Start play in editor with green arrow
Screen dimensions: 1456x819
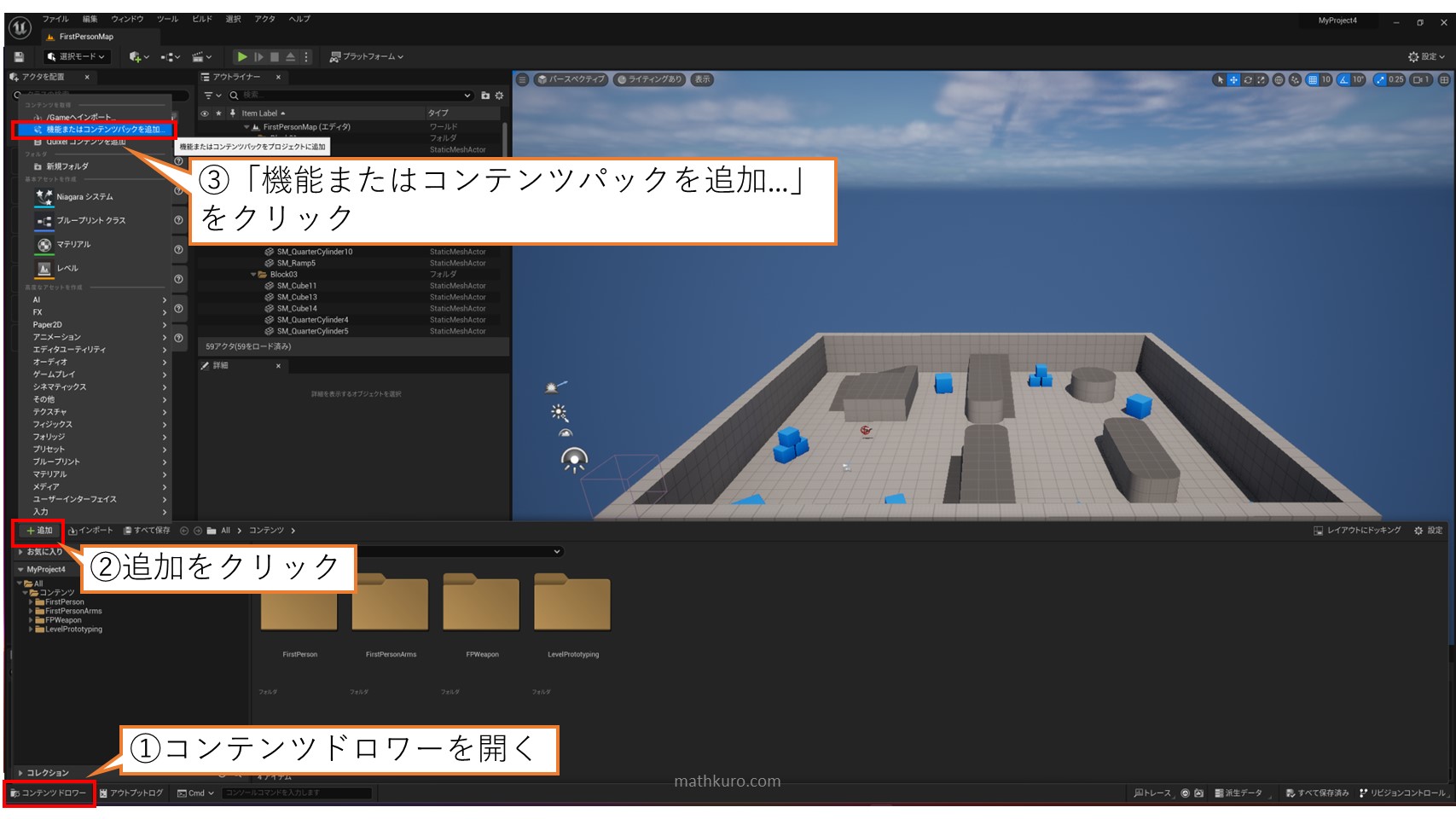(x=242, y=56)
